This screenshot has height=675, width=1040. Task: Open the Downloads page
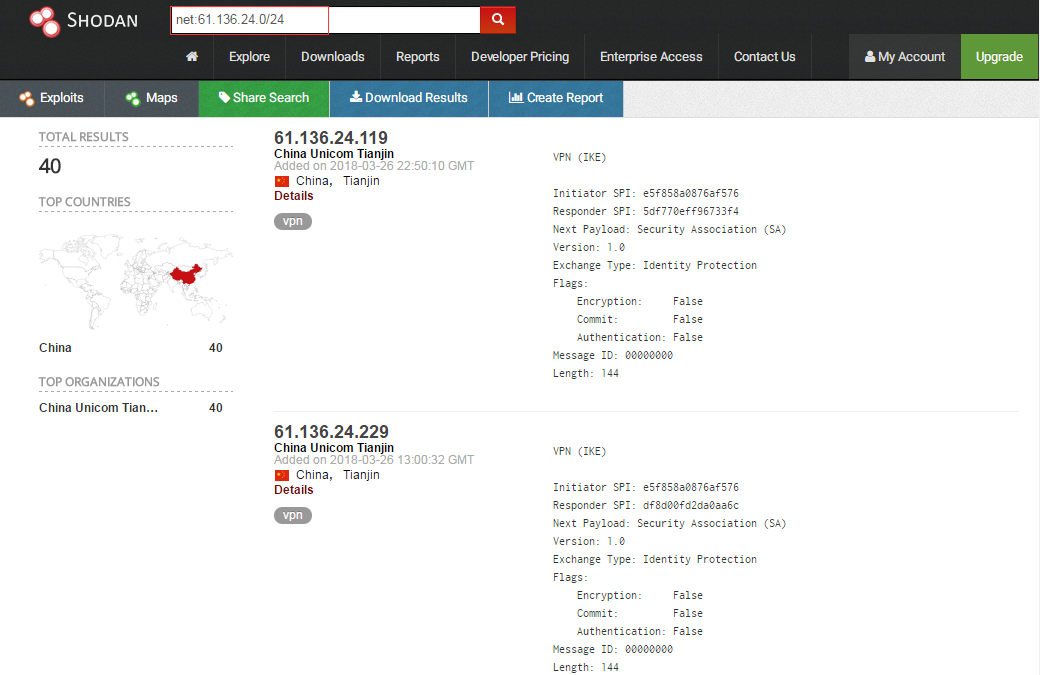click(332, 56)
